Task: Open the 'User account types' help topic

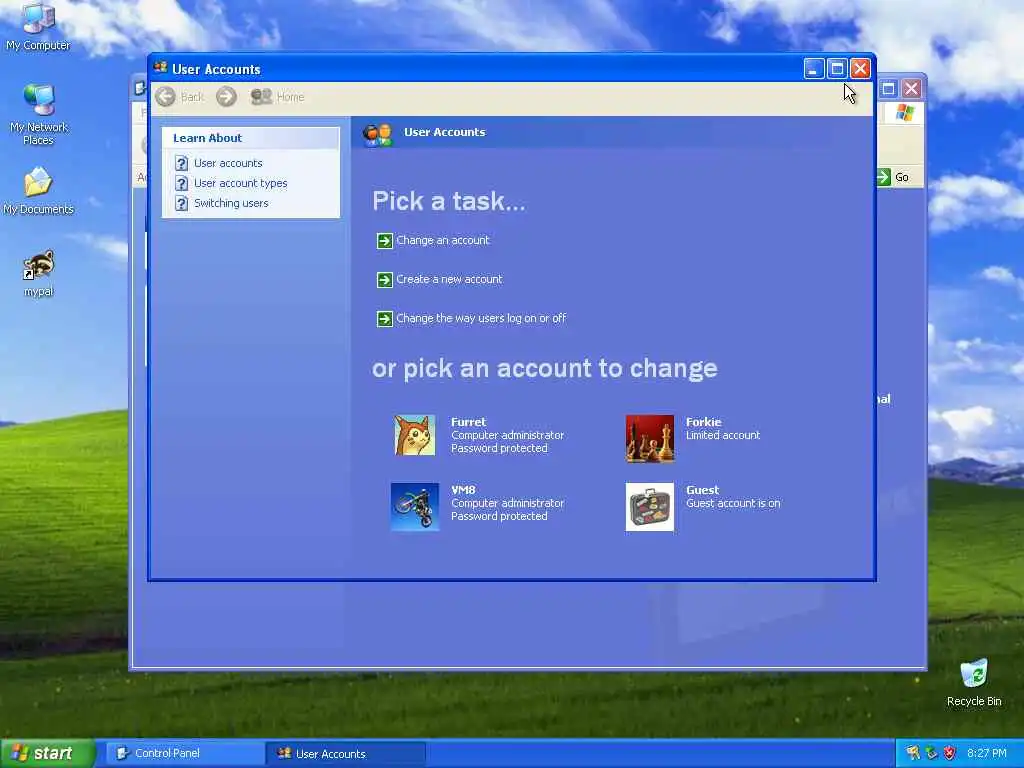Action: (240, 184)
